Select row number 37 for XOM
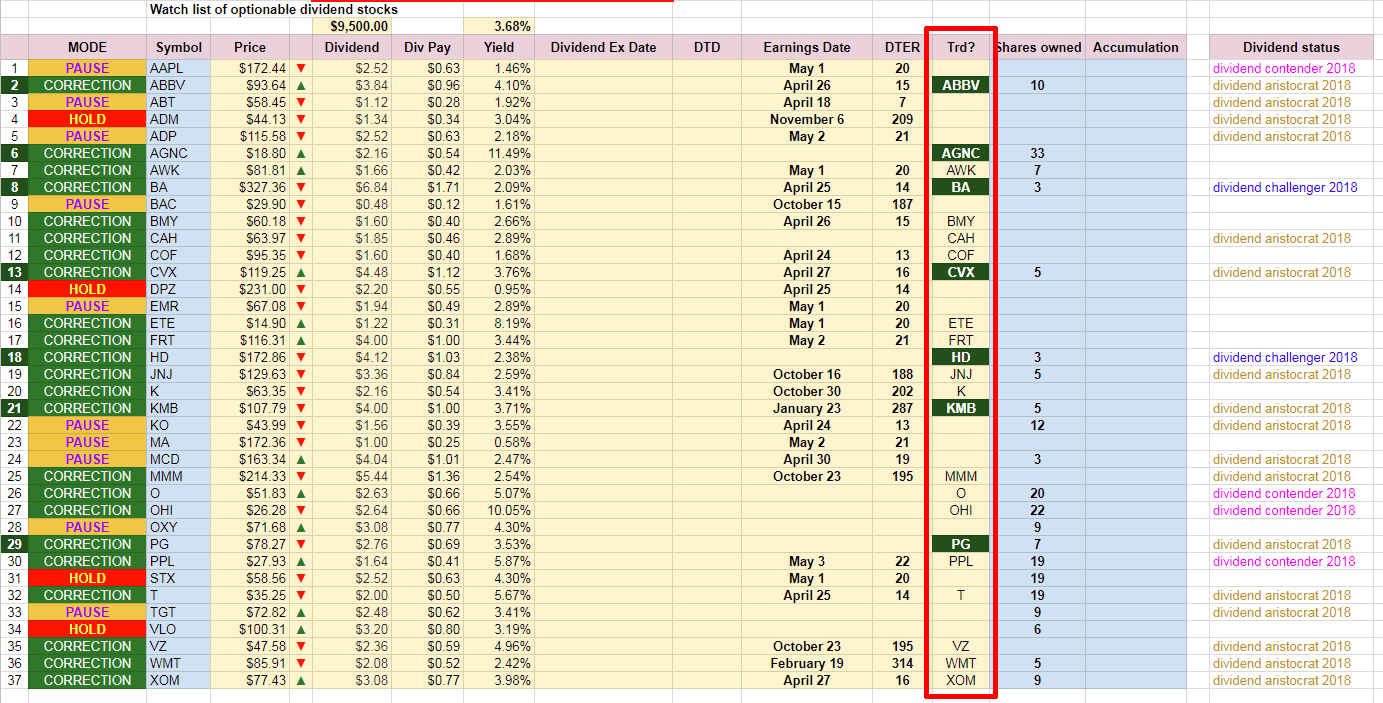 click(x=14, y=680)
